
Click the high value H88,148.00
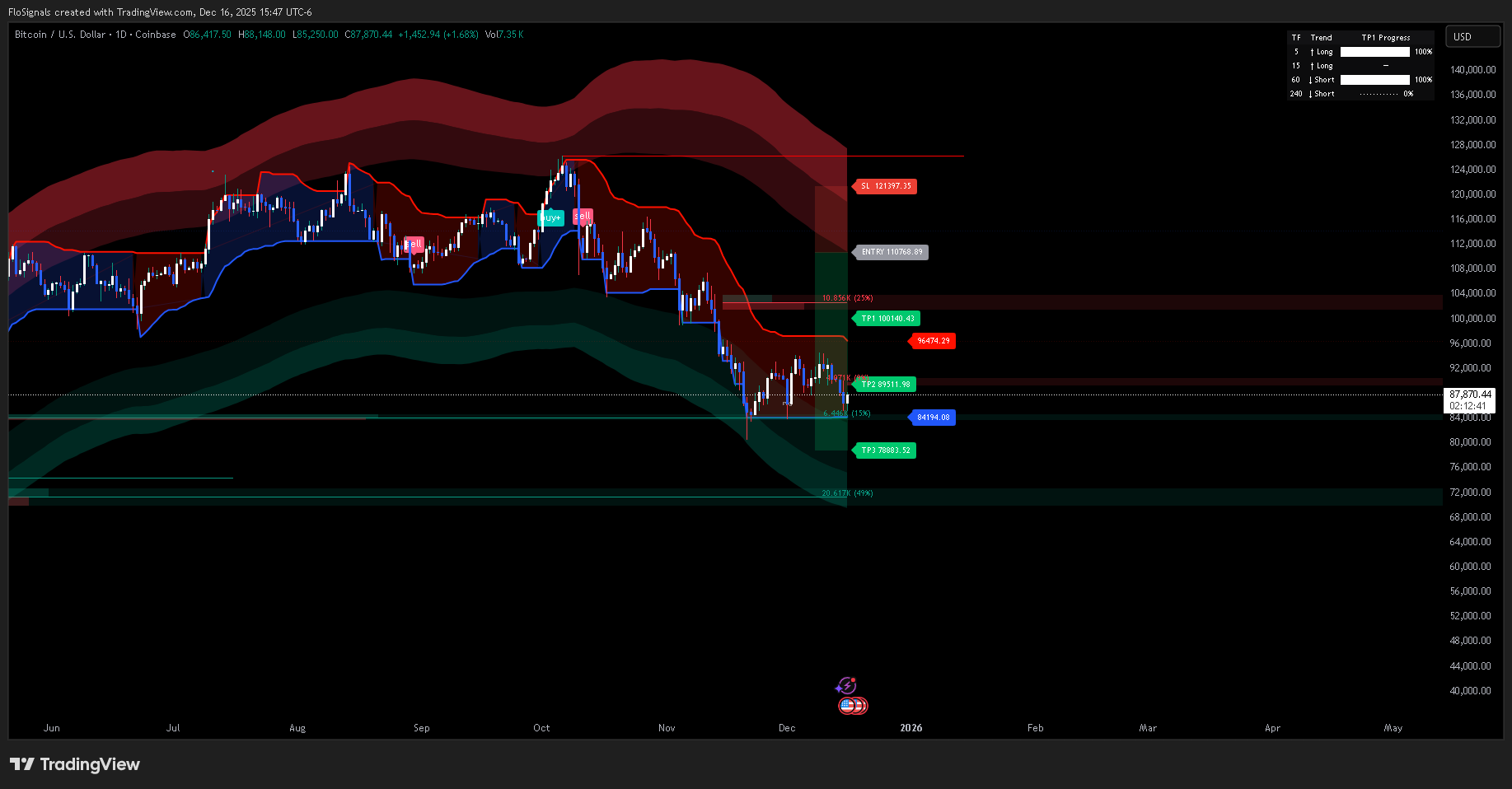(262, 35)
